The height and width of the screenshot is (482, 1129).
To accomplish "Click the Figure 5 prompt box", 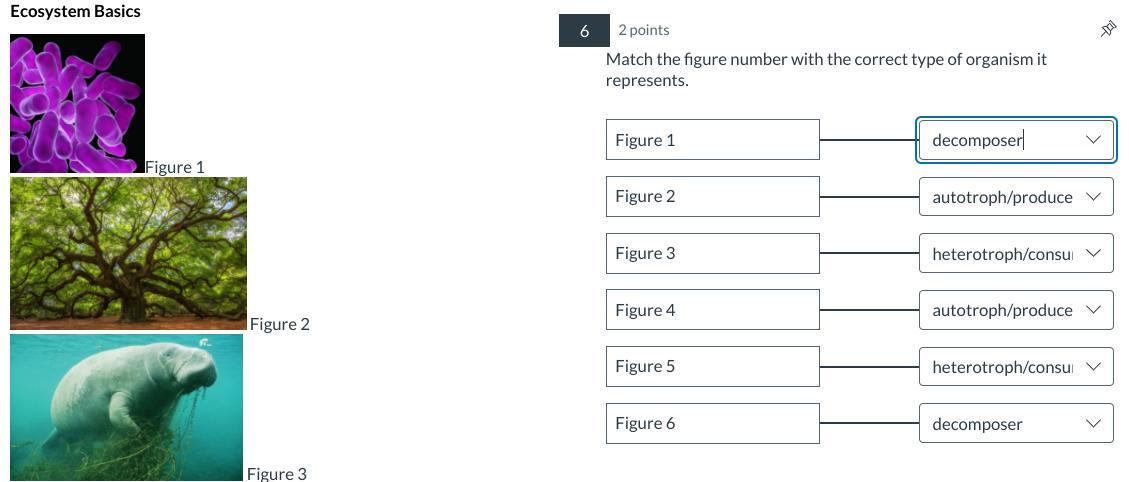I will point(712,366).
